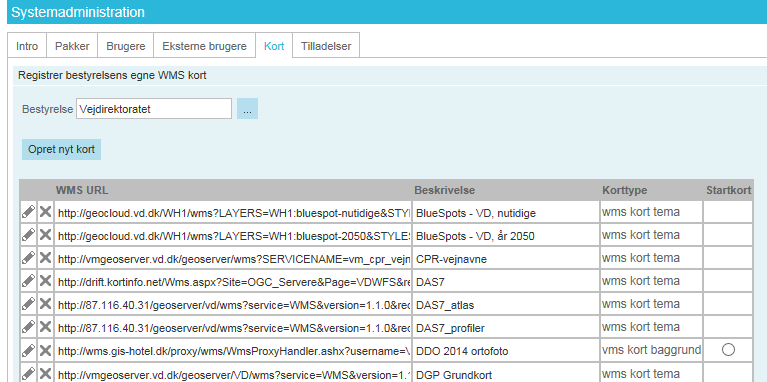Delete the DAS7_atlas row
Image resolution: width=767 pixels, height=382 pixels.
(45, 304)
